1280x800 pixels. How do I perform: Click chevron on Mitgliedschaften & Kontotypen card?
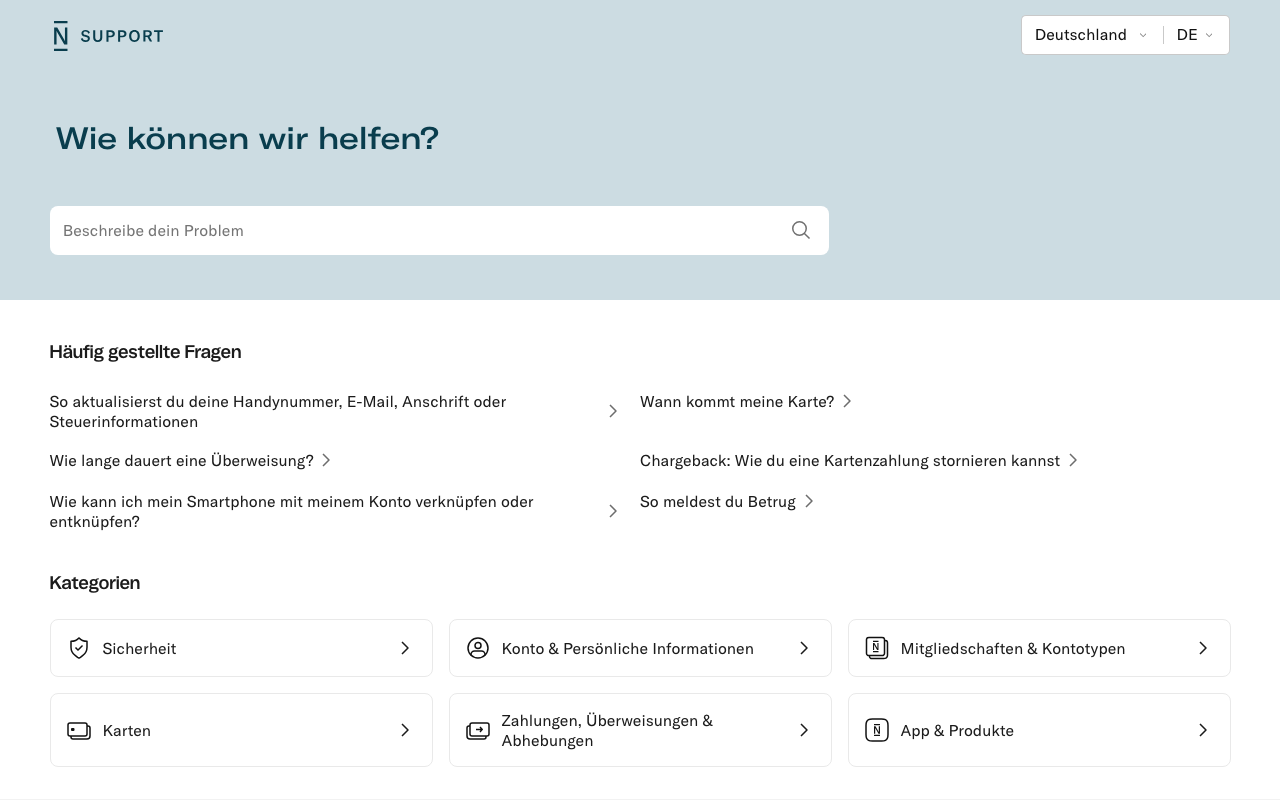coord(1203,648)
